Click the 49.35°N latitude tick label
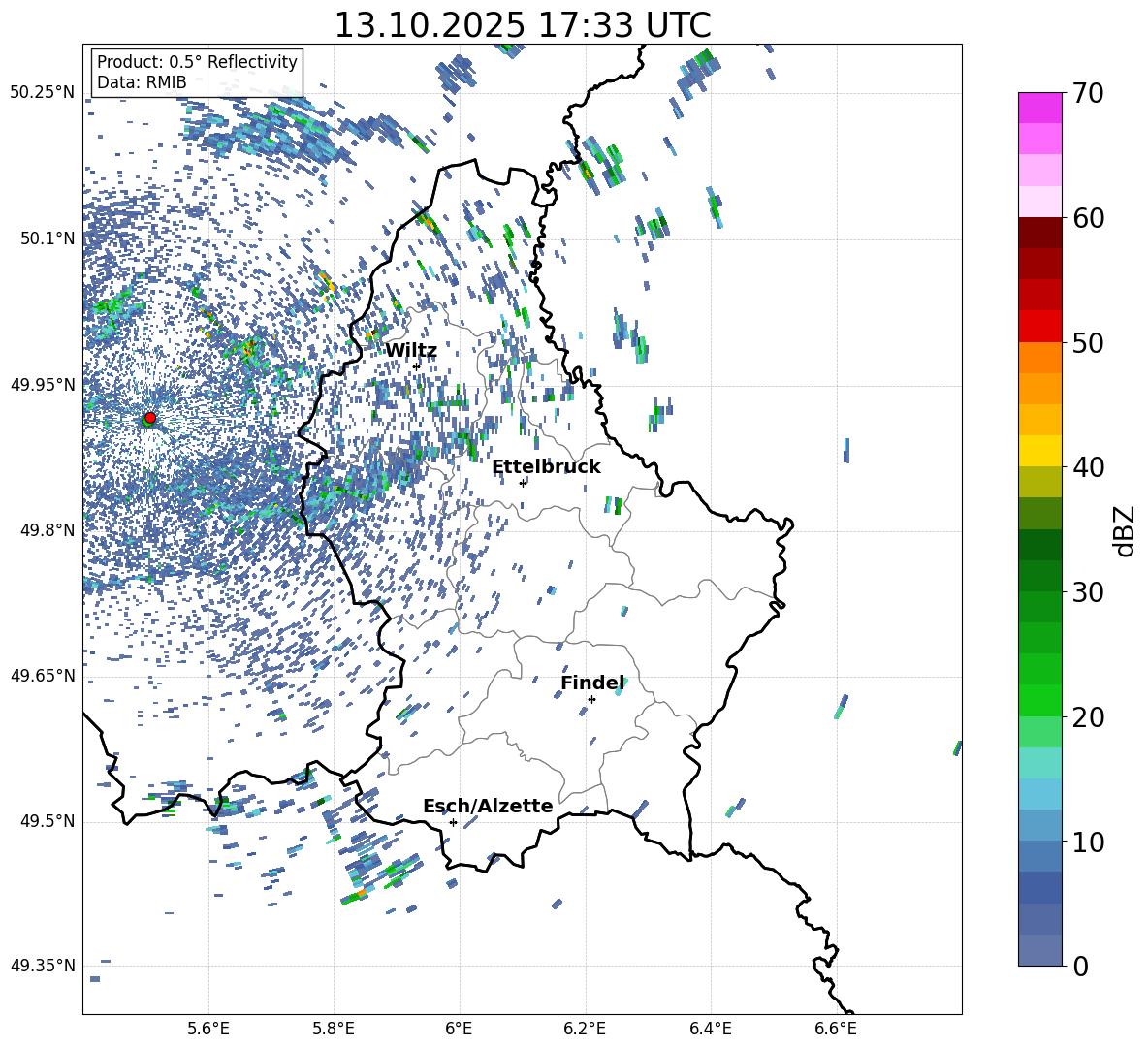Viewport: 1148px width, 1048px height. point(43,966)
